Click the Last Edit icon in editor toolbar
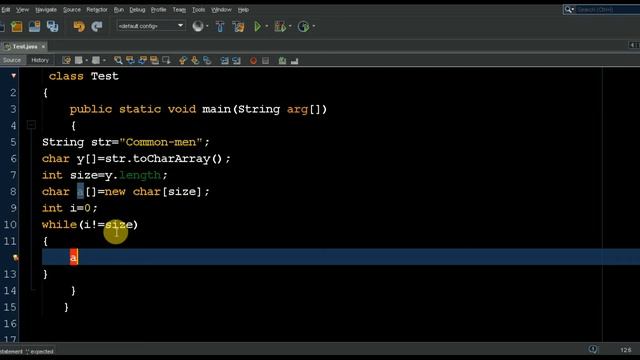Screen dimensions: 640x360 pyautogui.click(x=66, y=61)
